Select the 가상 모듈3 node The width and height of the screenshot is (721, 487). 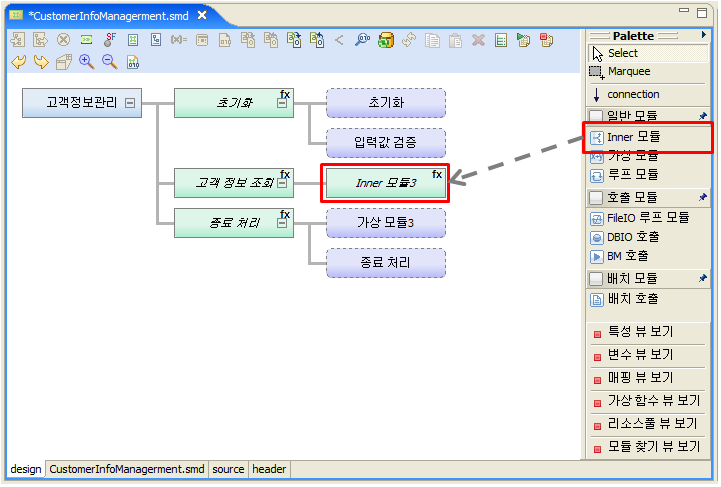pos(386,223)
